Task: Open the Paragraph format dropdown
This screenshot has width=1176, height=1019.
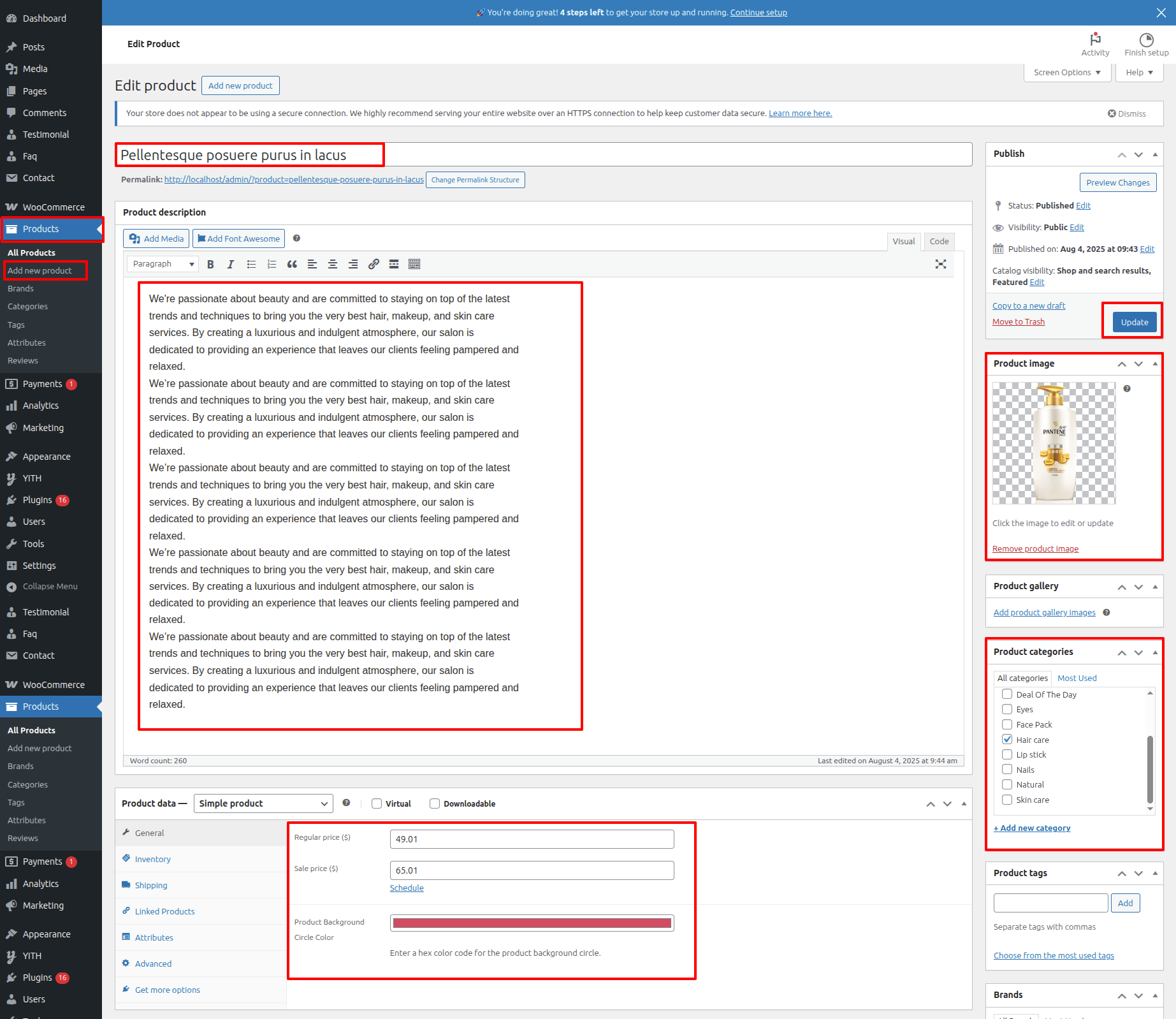Action: [x=163, y=264]
